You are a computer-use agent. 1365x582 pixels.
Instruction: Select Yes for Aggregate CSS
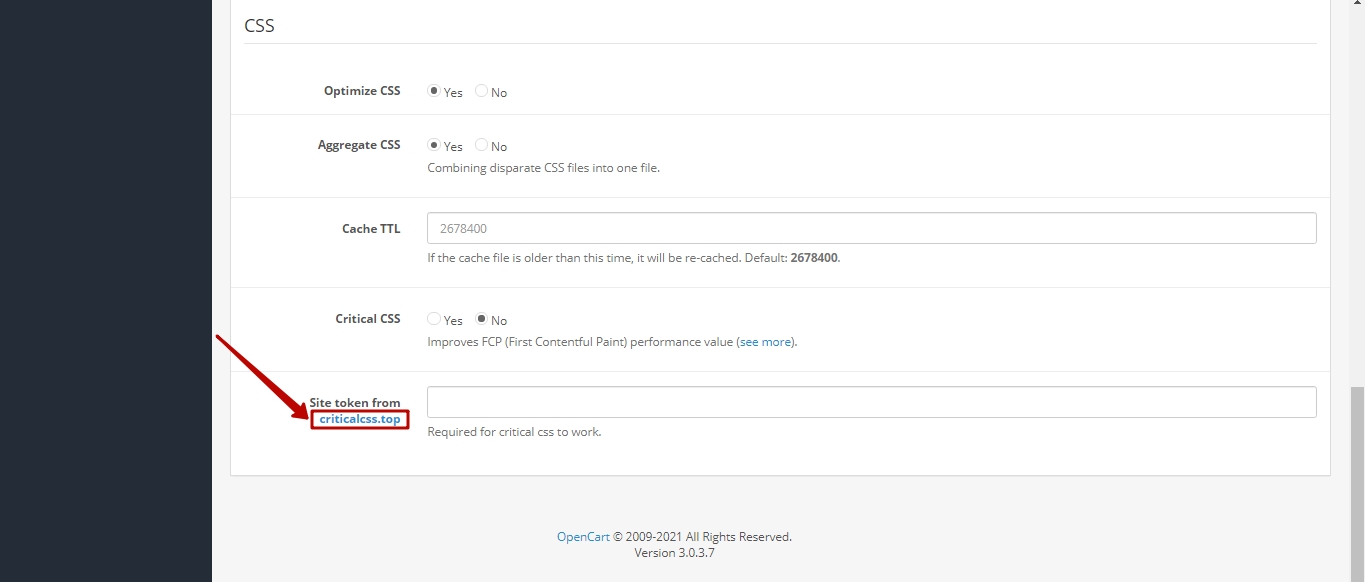pyautogui.click(x=434, y=145)
